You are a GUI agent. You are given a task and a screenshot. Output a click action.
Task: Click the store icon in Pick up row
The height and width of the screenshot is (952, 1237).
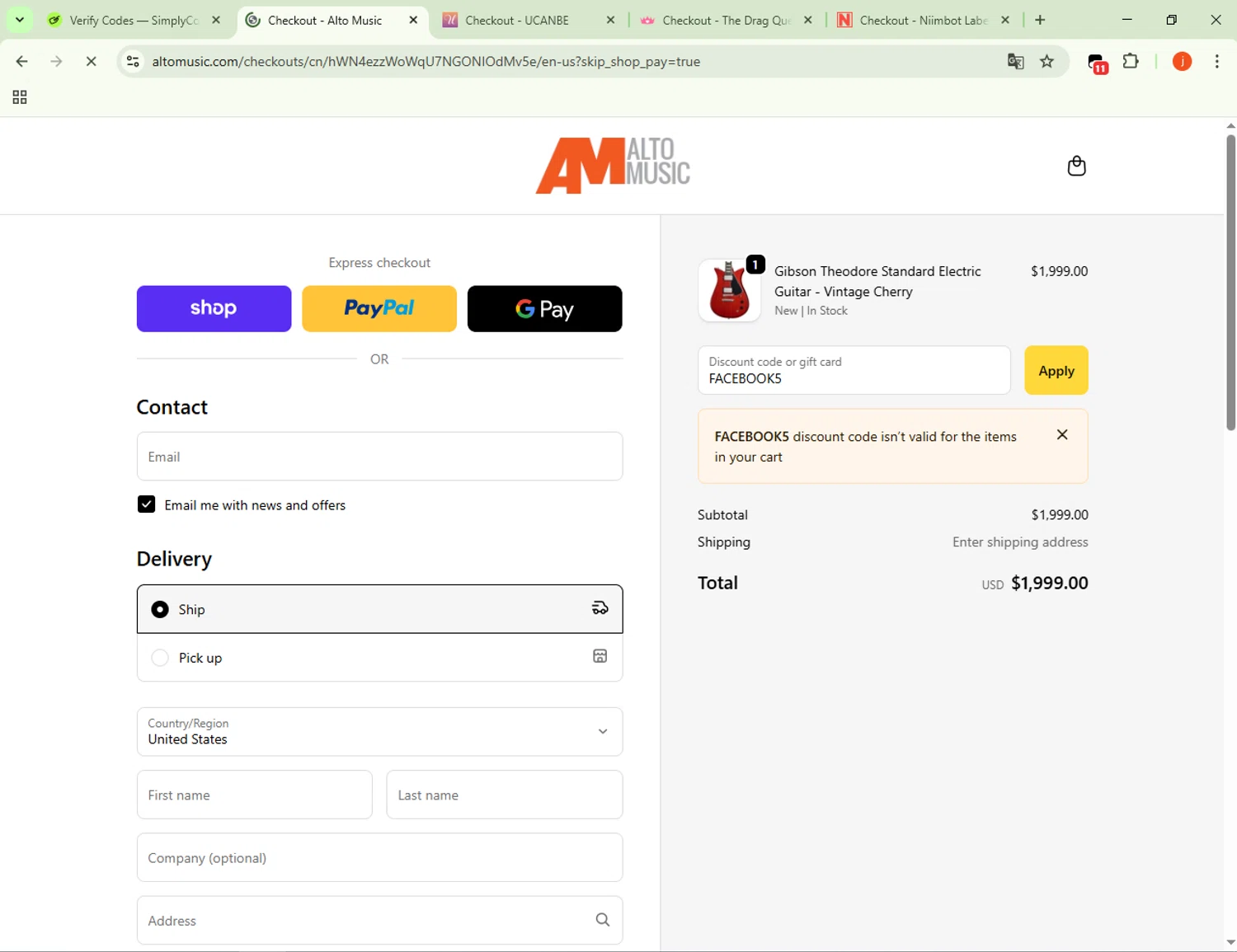600,656
